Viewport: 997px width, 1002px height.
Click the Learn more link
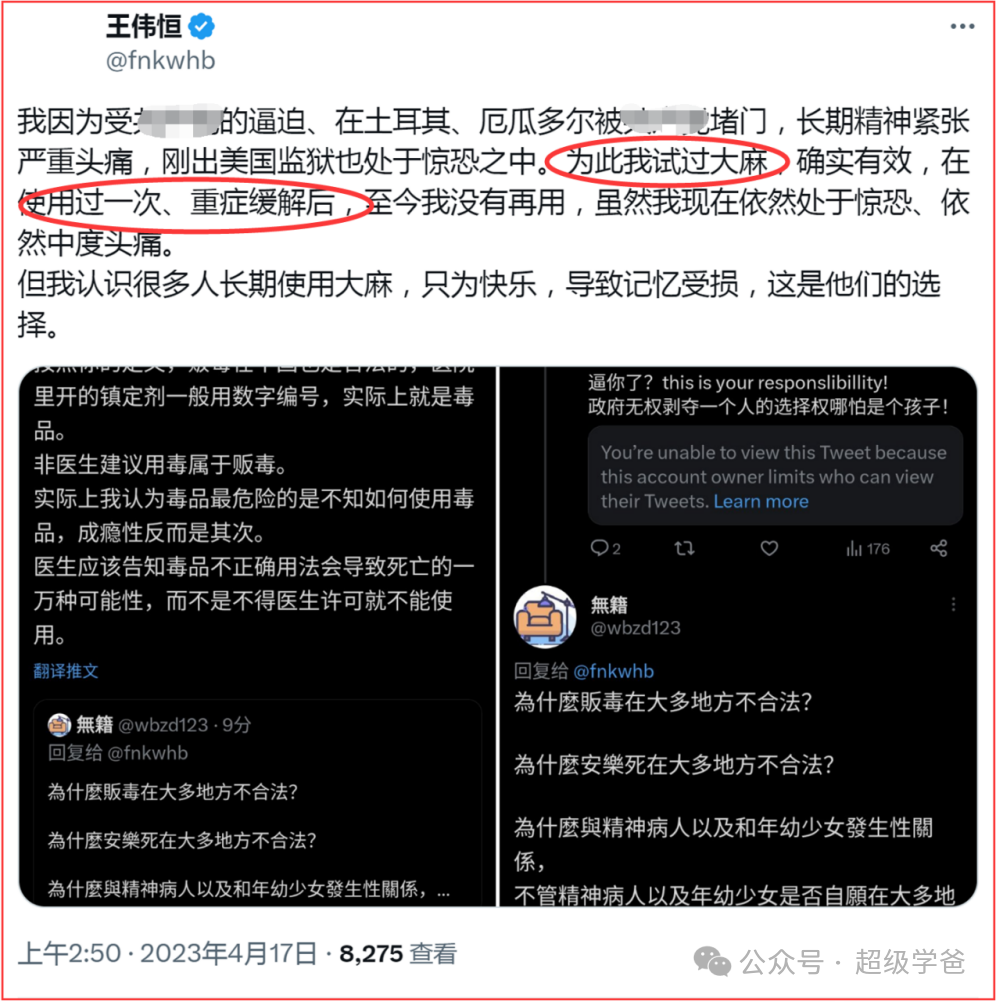pyautogui.click(x=761, y=502)
